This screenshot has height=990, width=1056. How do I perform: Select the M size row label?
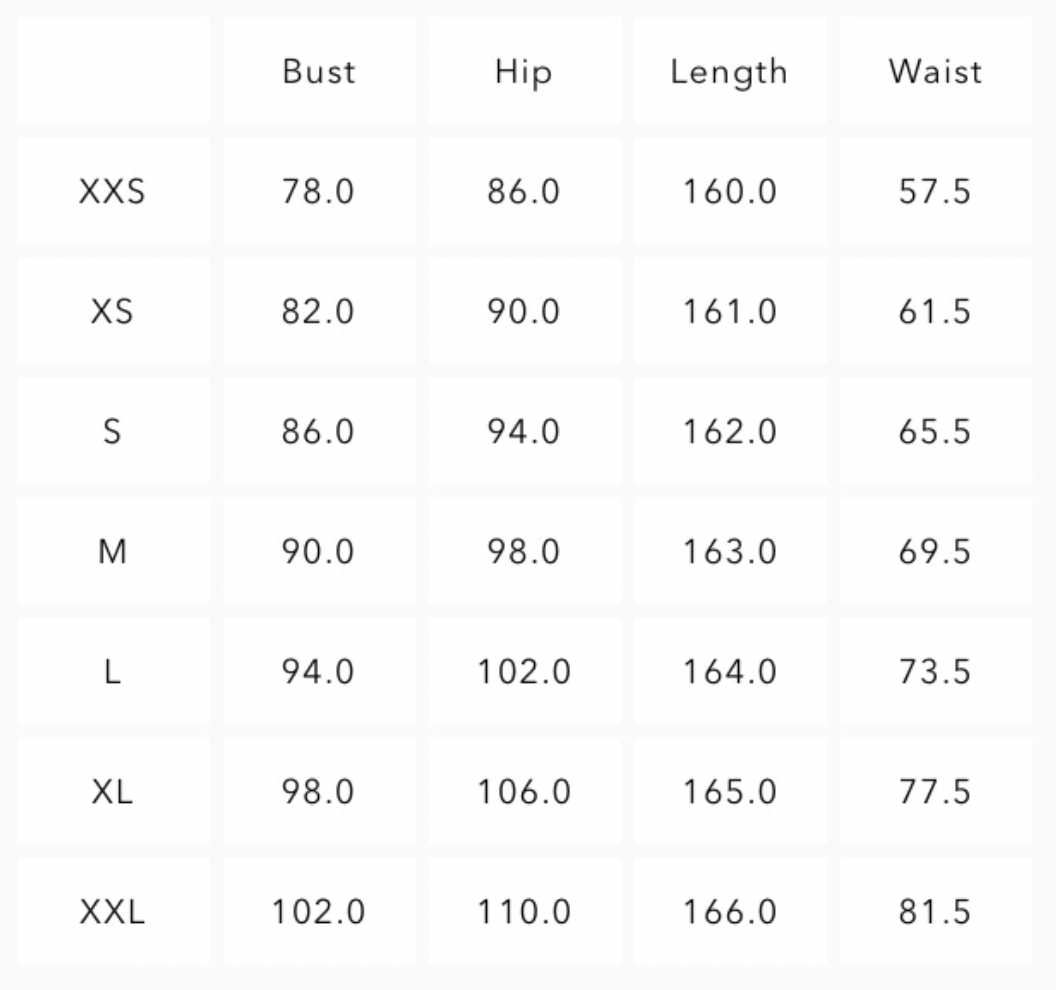[x=112, y=552]
